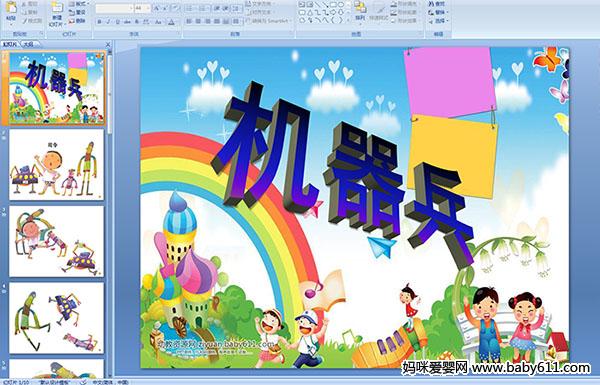Click the Clear Formatting eraser icon
Screen dimensions: 600x385
point(175,8)
